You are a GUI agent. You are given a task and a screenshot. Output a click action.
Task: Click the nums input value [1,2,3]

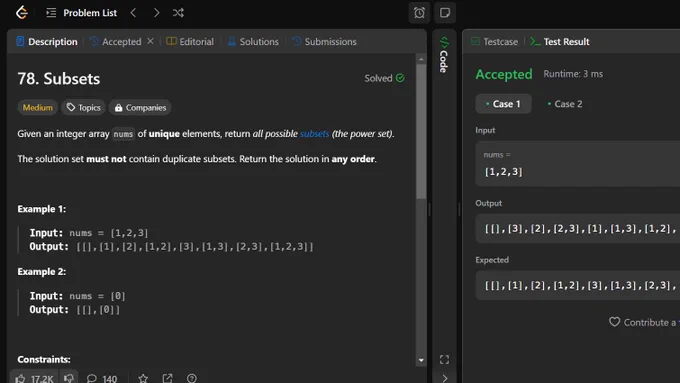(x=503, y=172)
